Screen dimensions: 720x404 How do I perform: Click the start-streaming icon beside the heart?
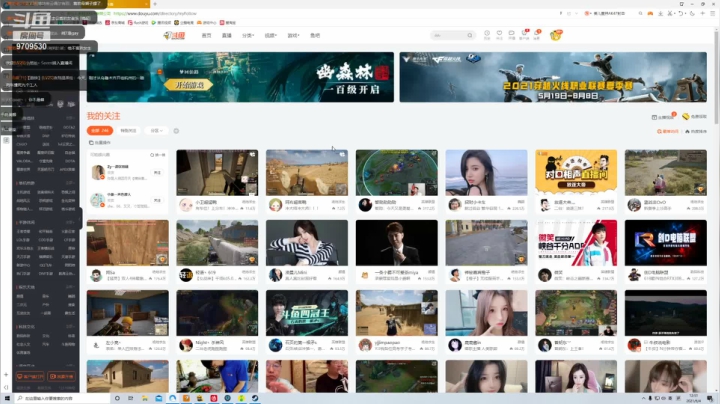coord(512,35)
